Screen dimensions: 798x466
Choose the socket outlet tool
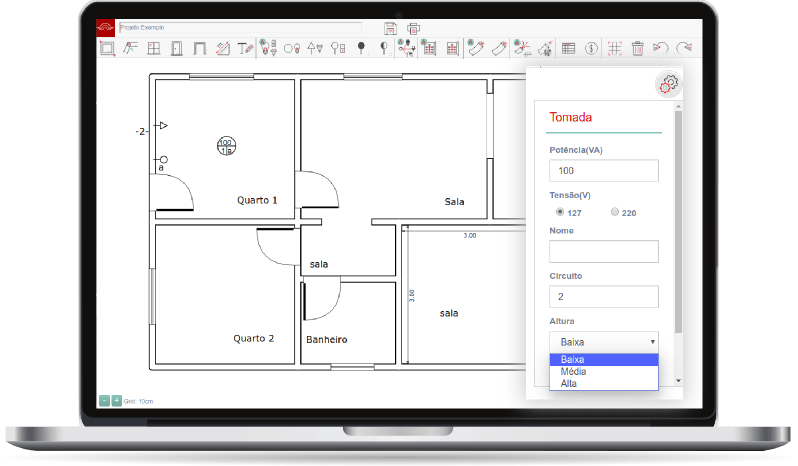pyautogui.click(x=315, y=48)
